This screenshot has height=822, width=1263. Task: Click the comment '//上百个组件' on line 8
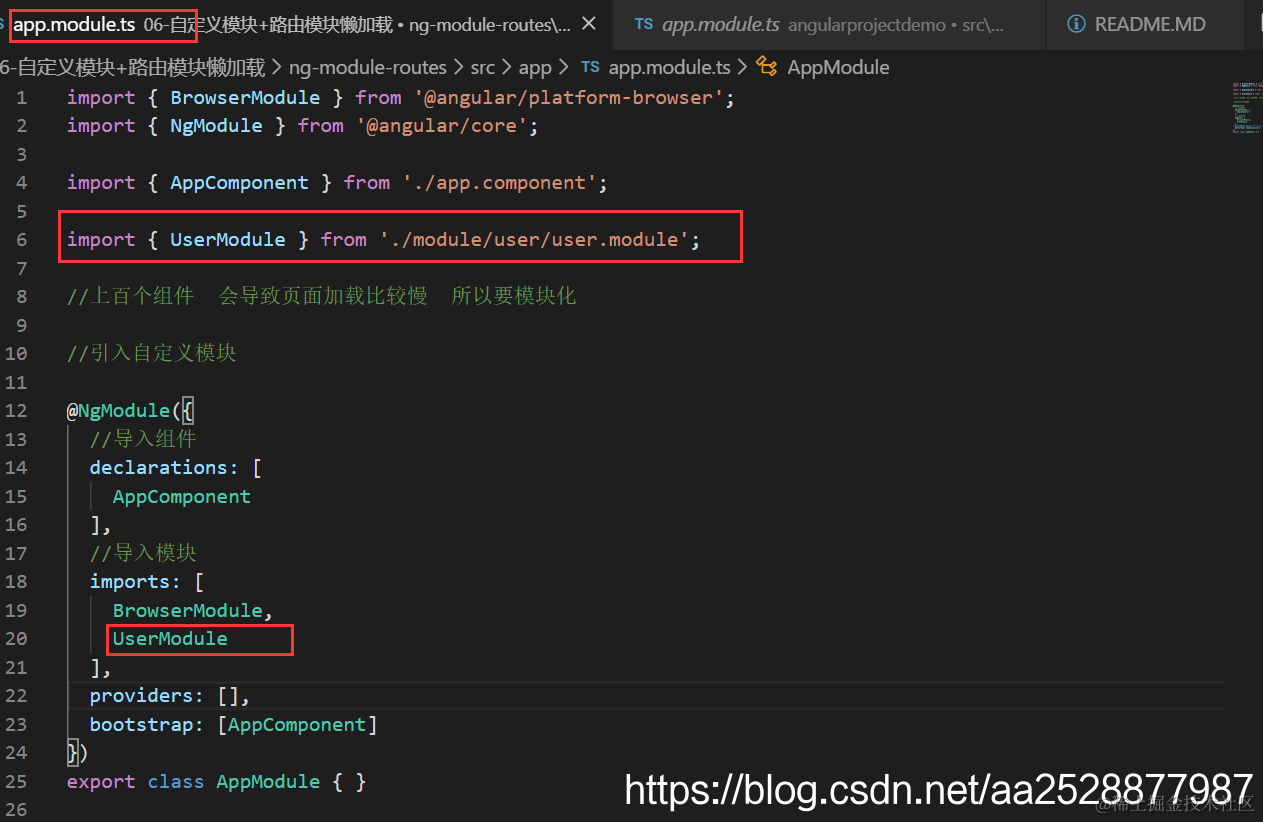point(130,297)
